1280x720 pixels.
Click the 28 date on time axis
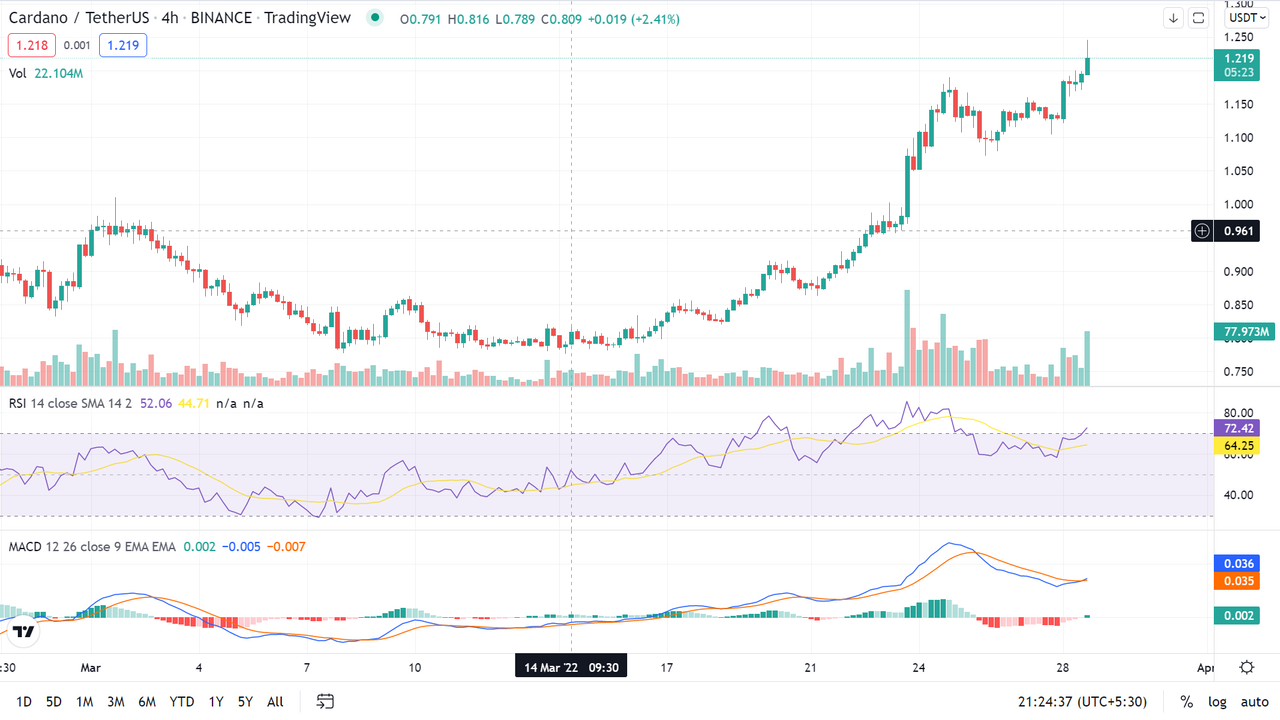1064,667
